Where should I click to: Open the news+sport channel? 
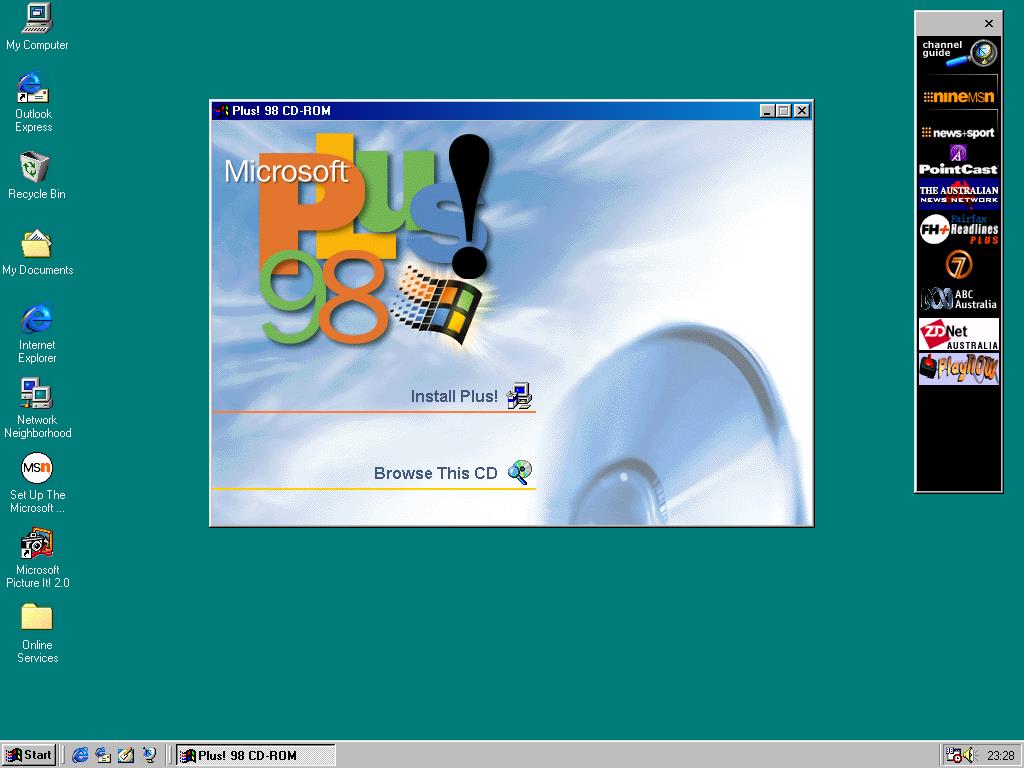pos(959,133)
